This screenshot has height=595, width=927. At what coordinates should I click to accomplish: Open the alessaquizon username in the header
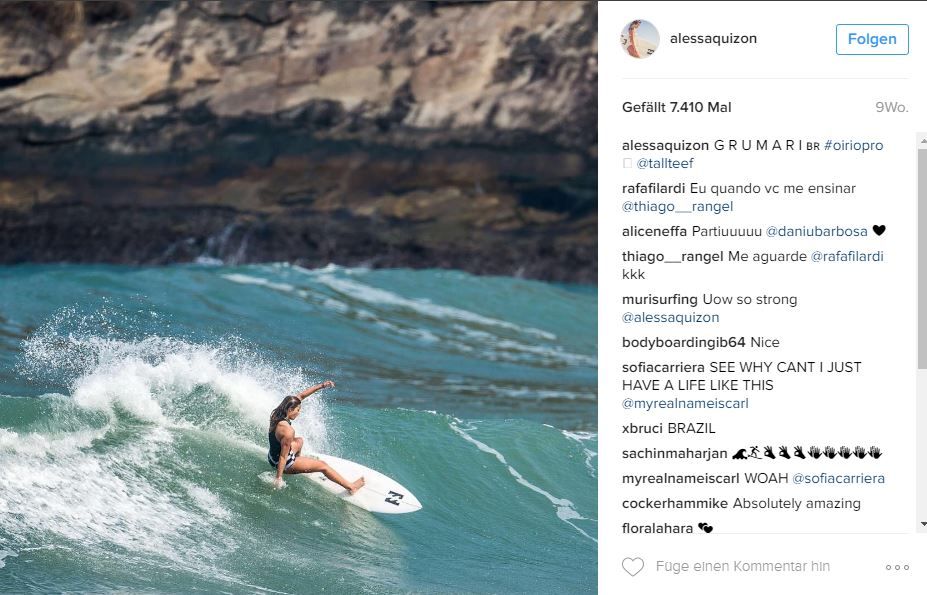point(713,38)
